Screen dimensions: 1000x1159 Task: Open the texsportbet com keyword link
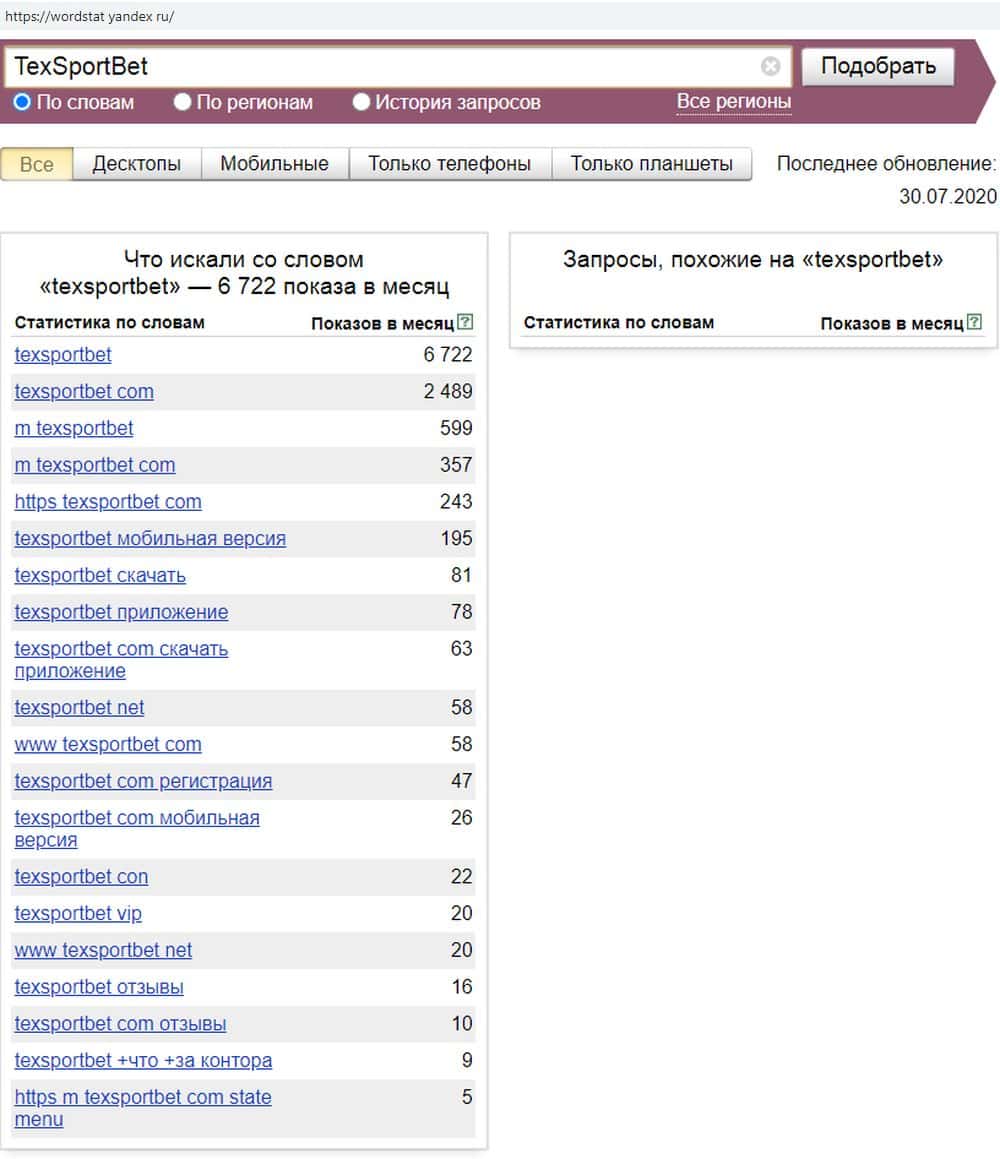click(84, 392)
